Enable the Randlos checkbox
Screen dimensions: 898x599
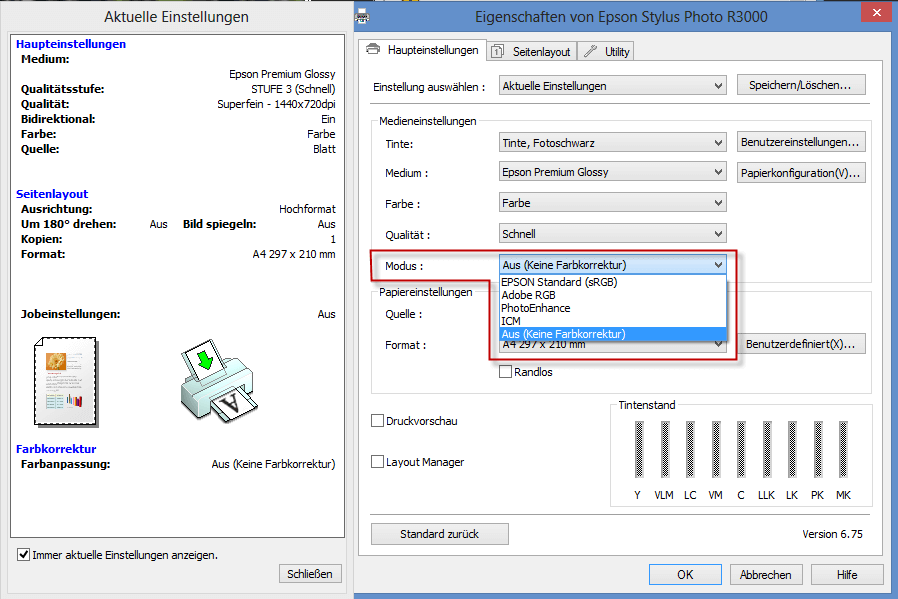click(505, 372)
